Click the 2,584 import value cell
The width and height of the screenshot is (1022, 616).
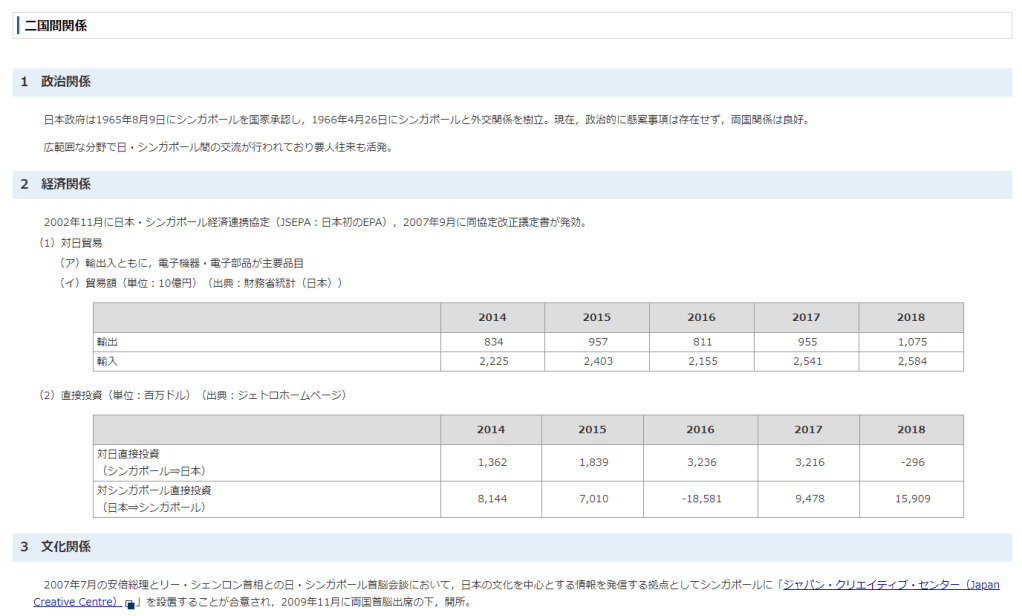(x=910, y=361)
